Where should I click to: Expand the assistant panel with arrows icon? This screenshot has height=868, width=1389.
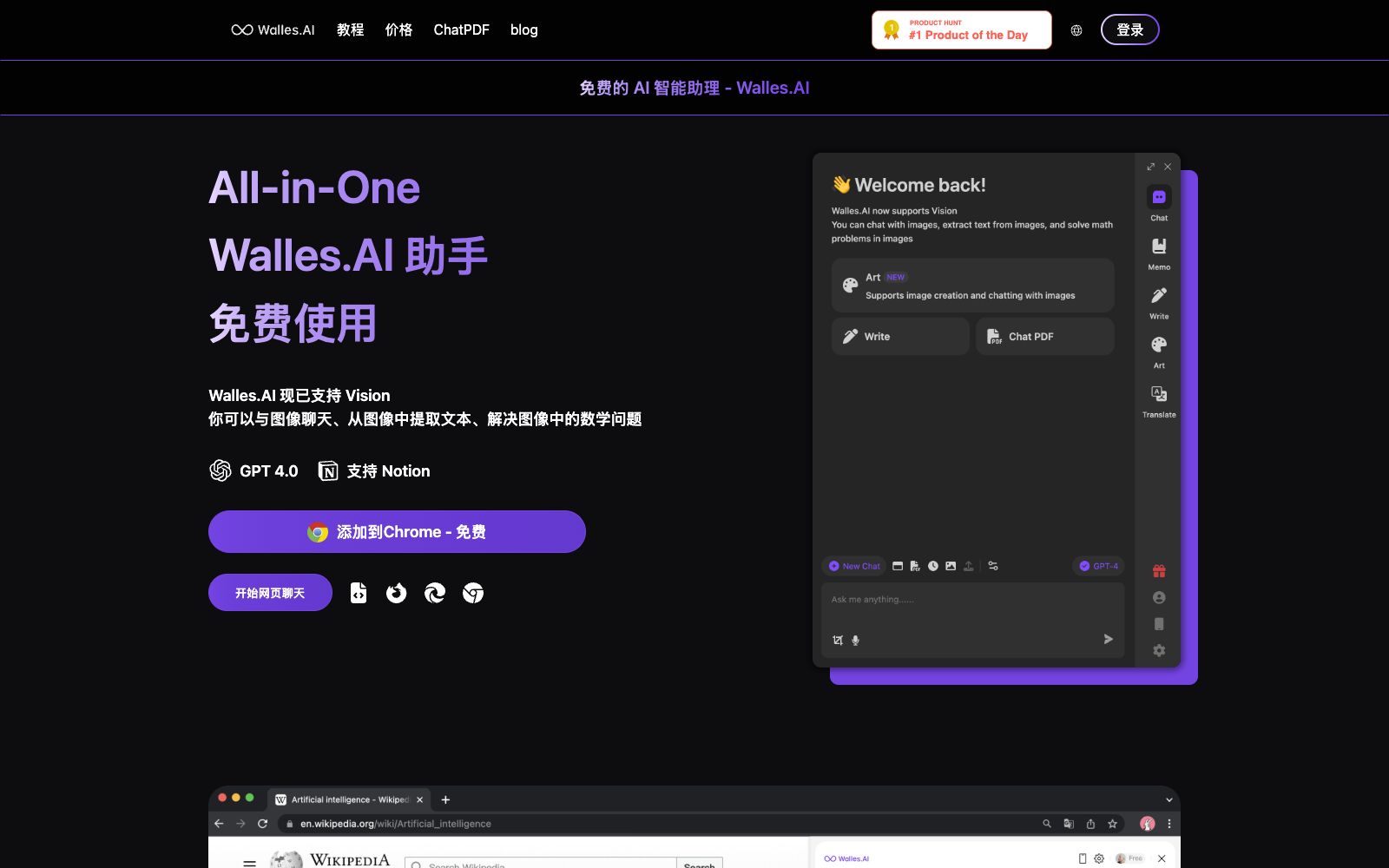pyautogui.click(x=1150, y=167)
